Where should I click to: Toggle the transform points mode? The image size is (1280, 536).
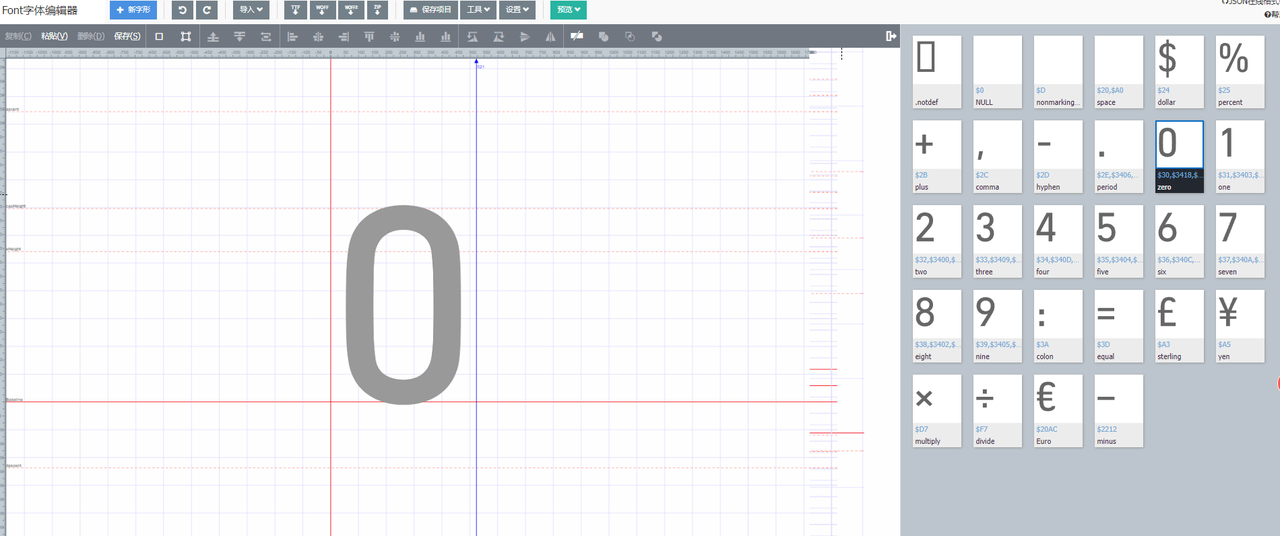[186, 37]
